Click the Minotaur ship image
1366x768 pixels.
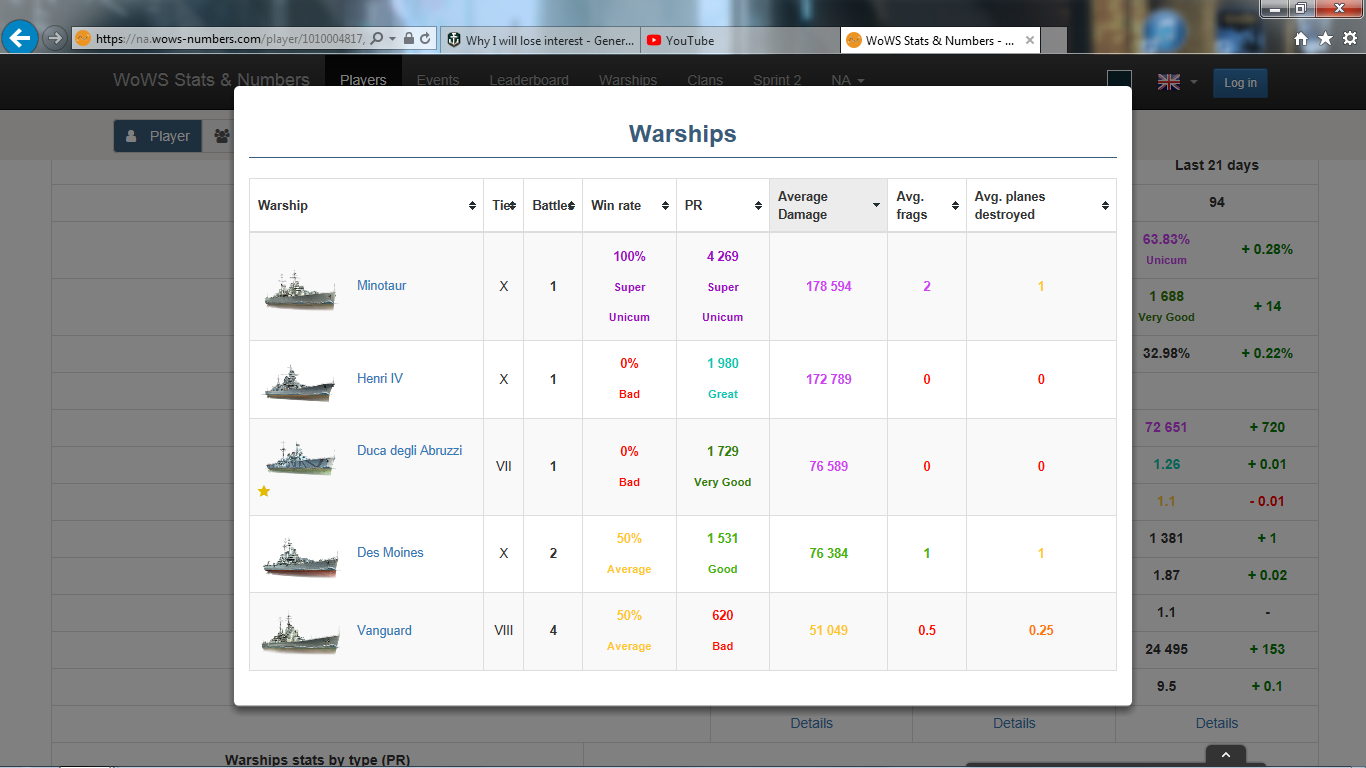301,288
